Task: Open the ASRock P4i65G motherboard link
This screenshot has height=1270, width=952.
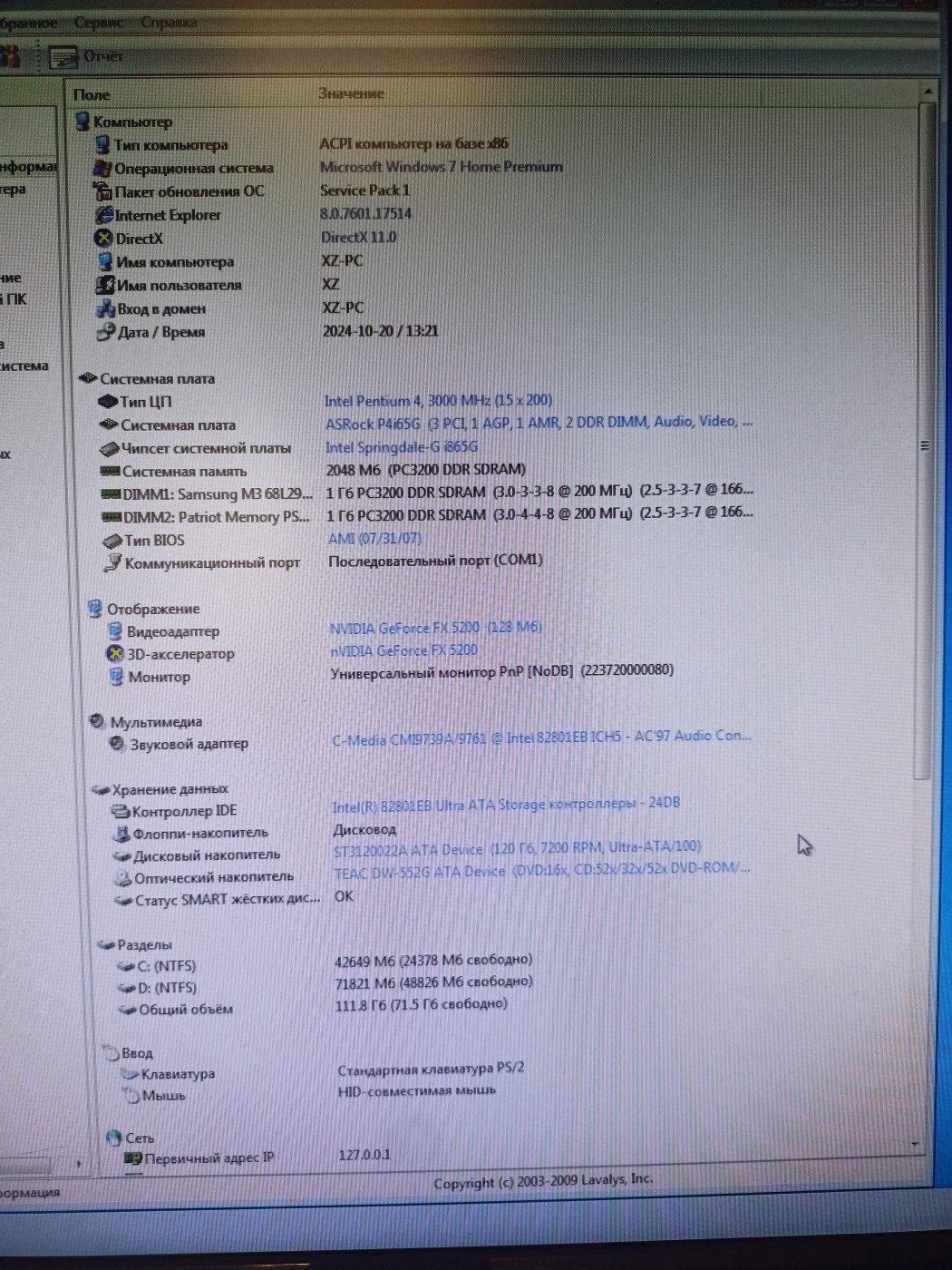Action: [x=539, y=422]
